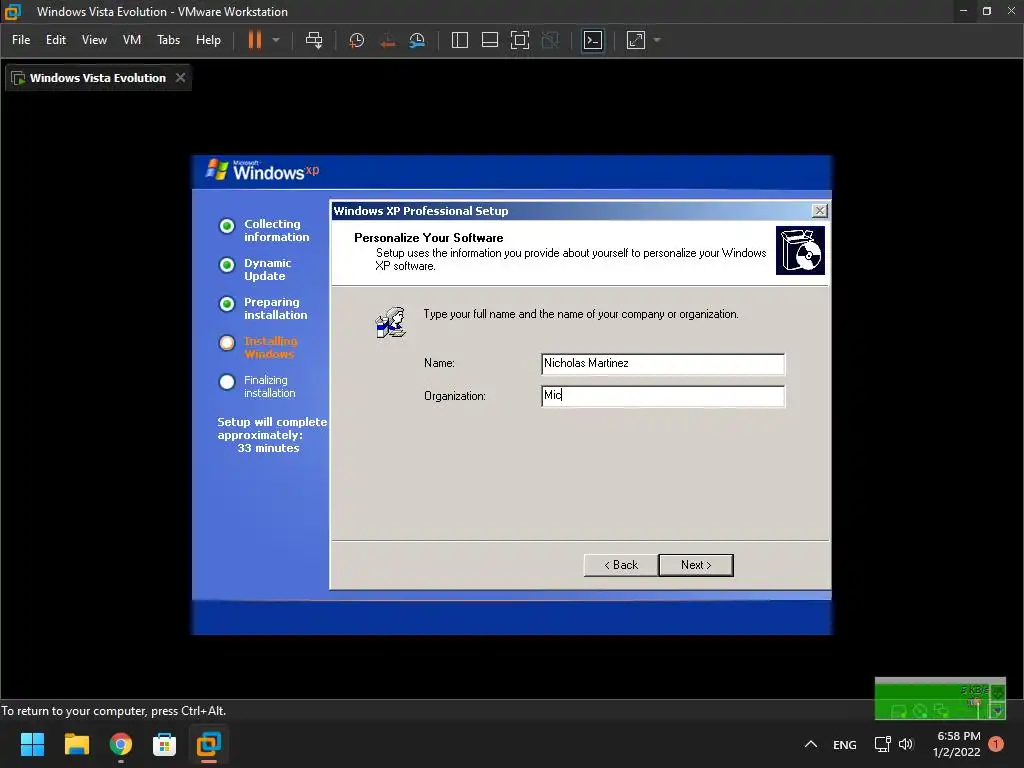1024x768 pixels.
Task: Open the volume speaker tray icon
Action: pos(906,744)
